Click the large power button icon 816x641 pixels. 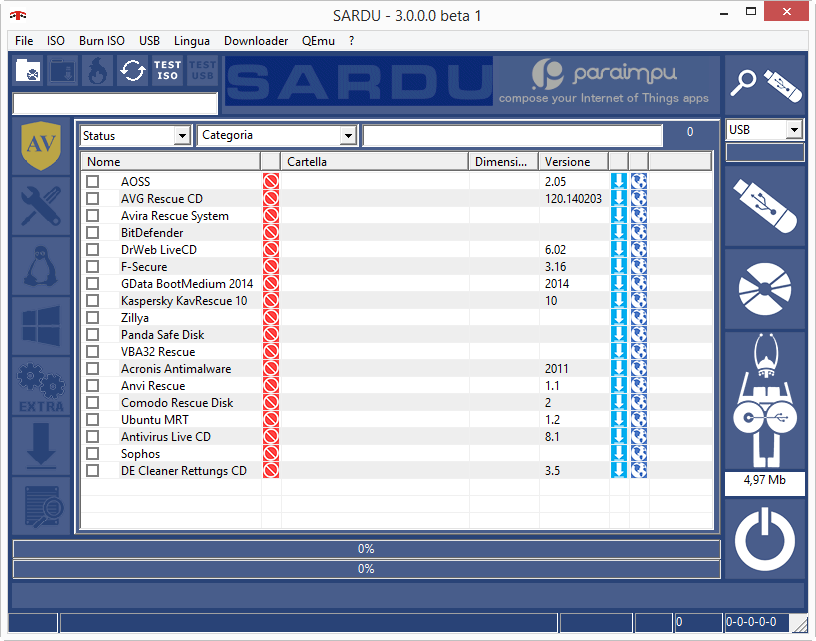click(765, 540)
